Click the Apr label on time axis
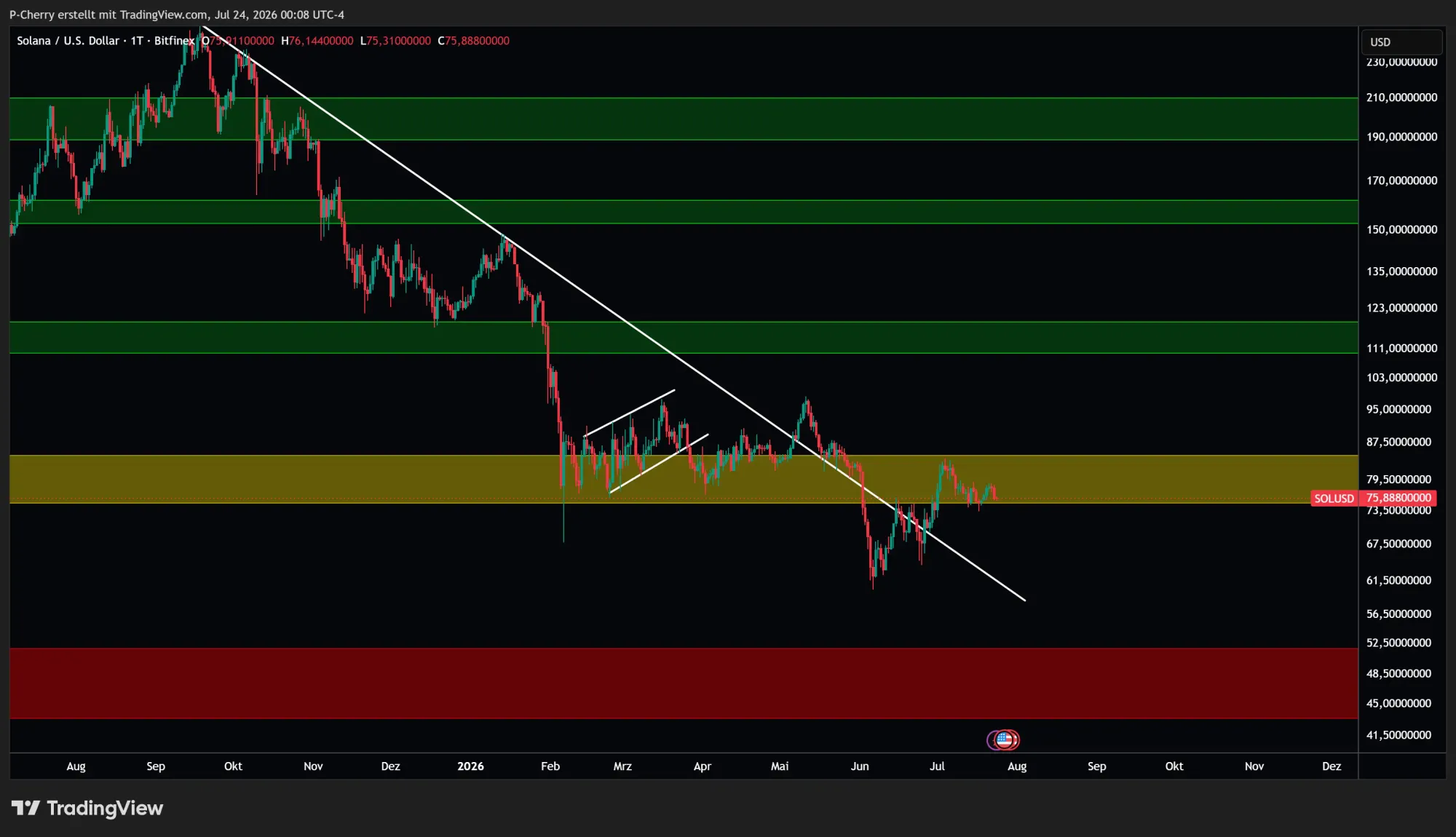Viewport: 1456px width, 837px height. [703, 766]
